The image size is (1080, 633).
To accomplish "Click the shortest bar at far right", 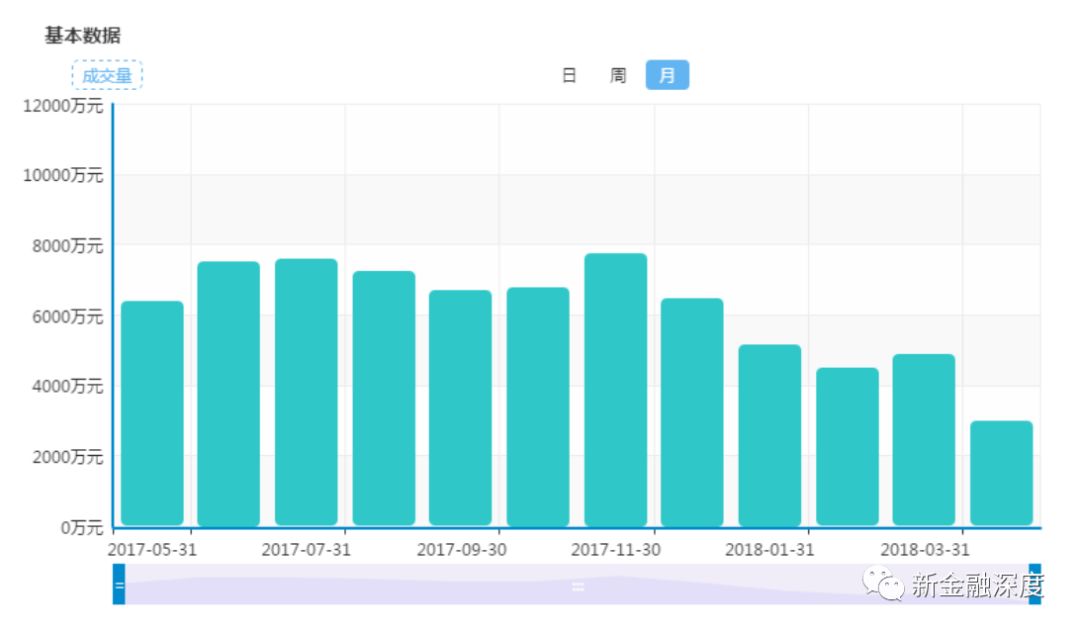I will pos(1001,473).
